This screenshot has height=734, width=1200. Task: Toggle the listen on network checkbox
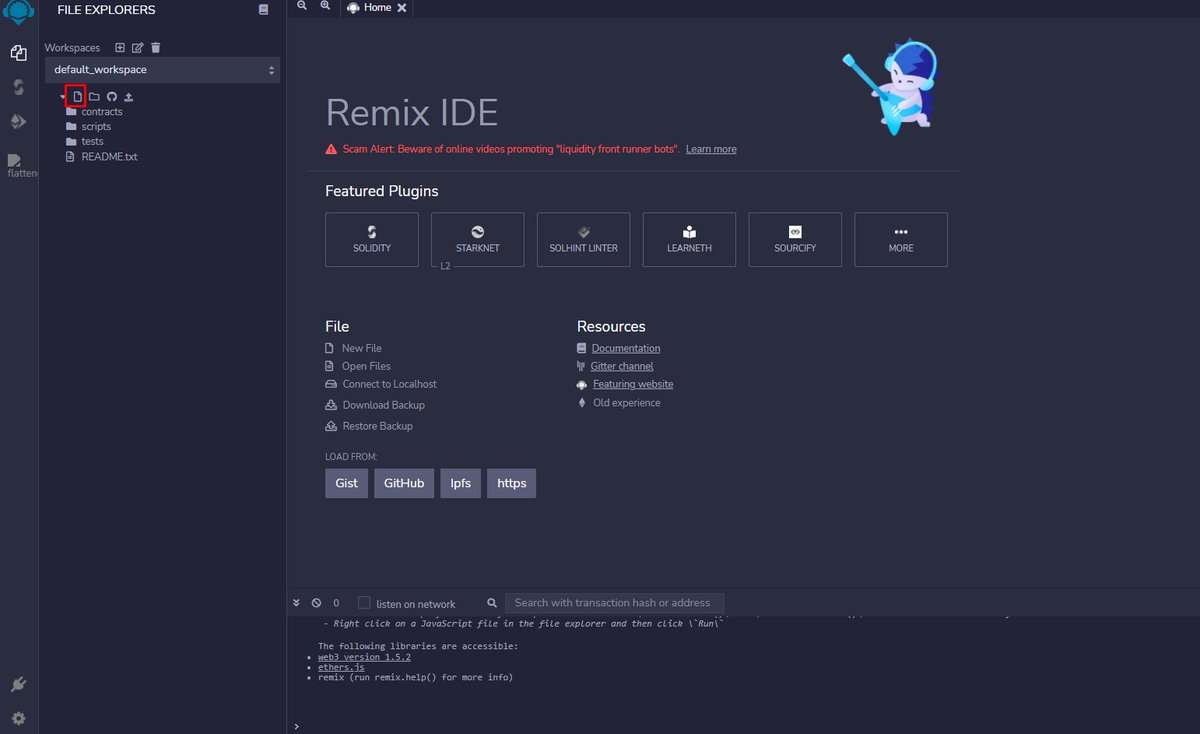364,603
